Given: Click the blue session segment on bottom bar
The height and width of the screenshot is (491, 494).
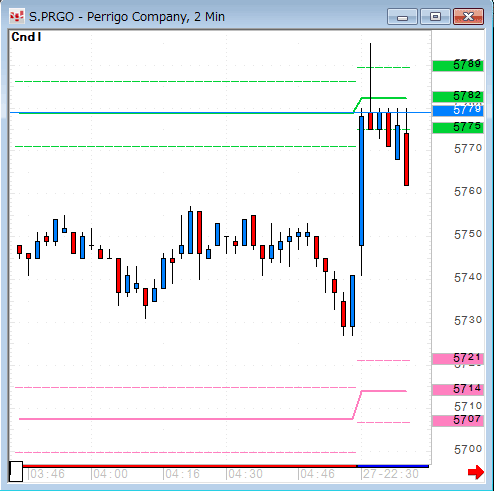Looking at the screenshot, I should [x=393, y=466].
